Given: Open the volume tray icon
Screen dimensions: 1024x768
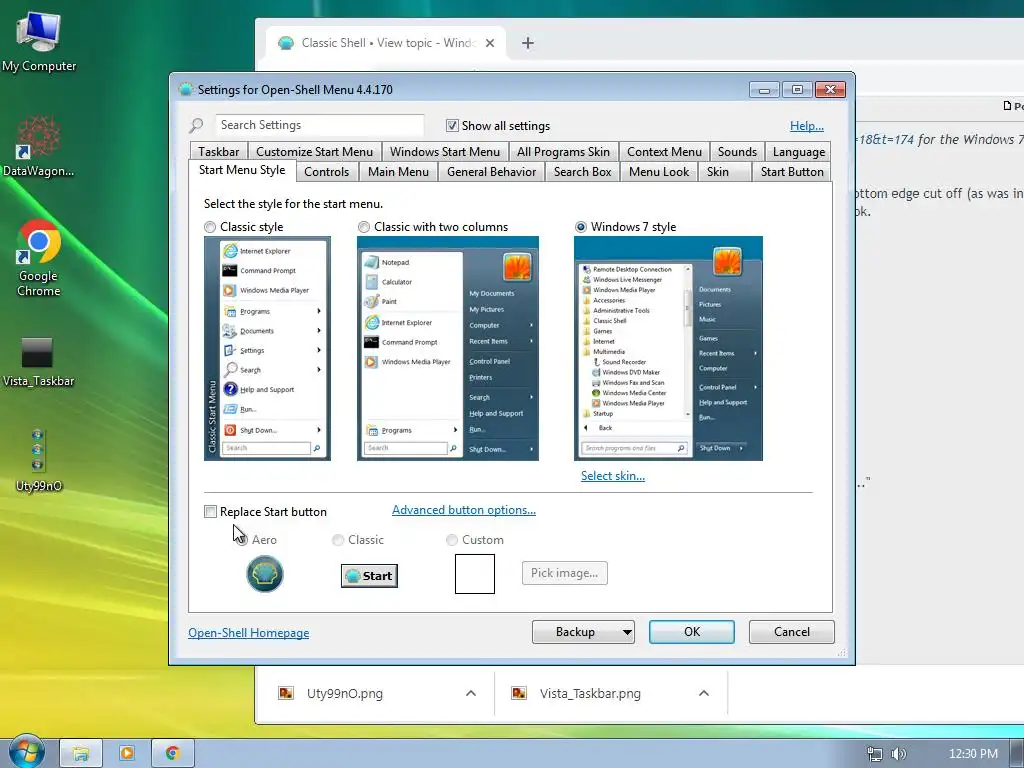Looking at the screenshot, I should tap(899, 754).
